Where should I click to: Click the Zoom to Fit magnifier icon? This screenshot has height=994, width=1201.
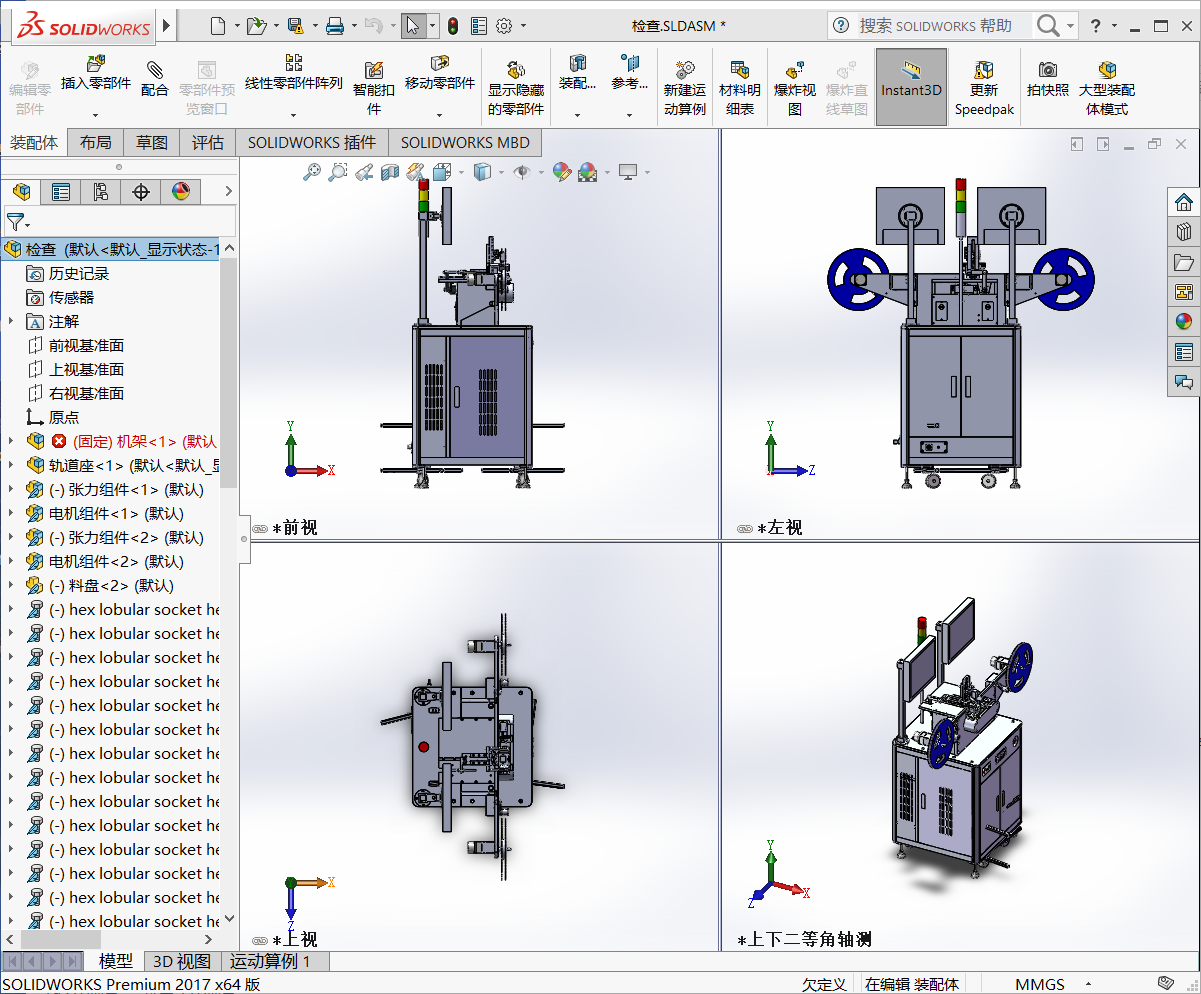point(312,172)
